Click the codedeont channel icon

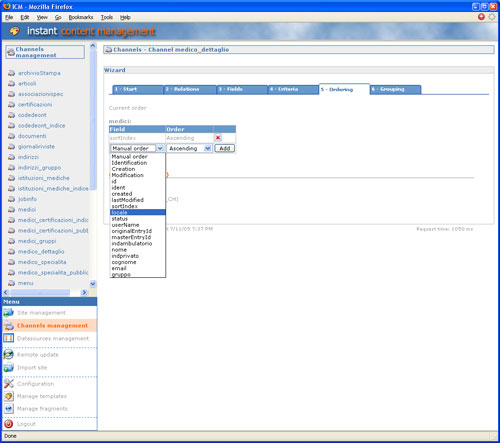pos(12,115)
